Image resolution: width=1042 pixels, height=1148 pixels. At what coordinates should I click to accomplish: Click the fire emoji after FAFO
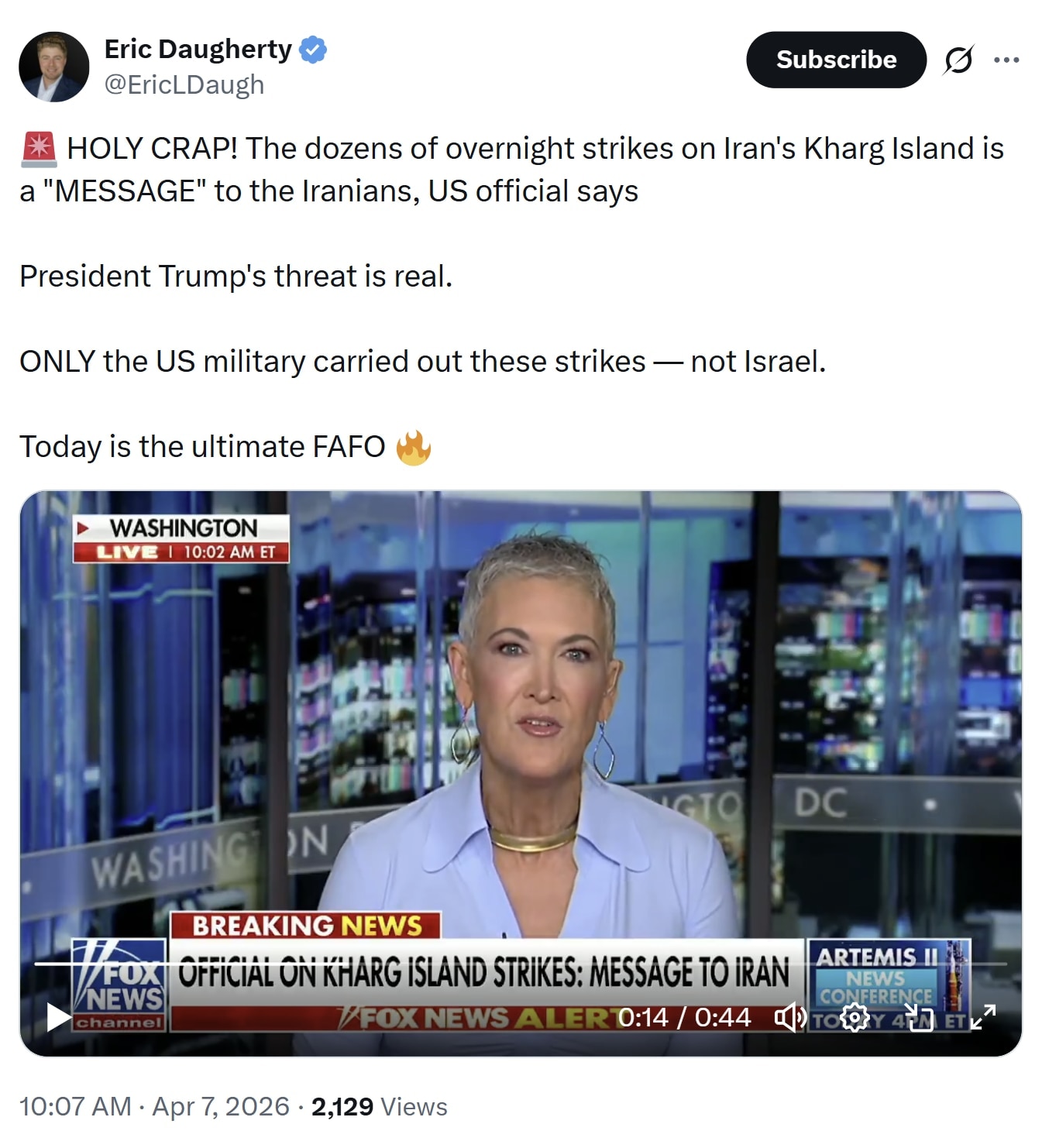pyautogui.click(x=413, y=447)
